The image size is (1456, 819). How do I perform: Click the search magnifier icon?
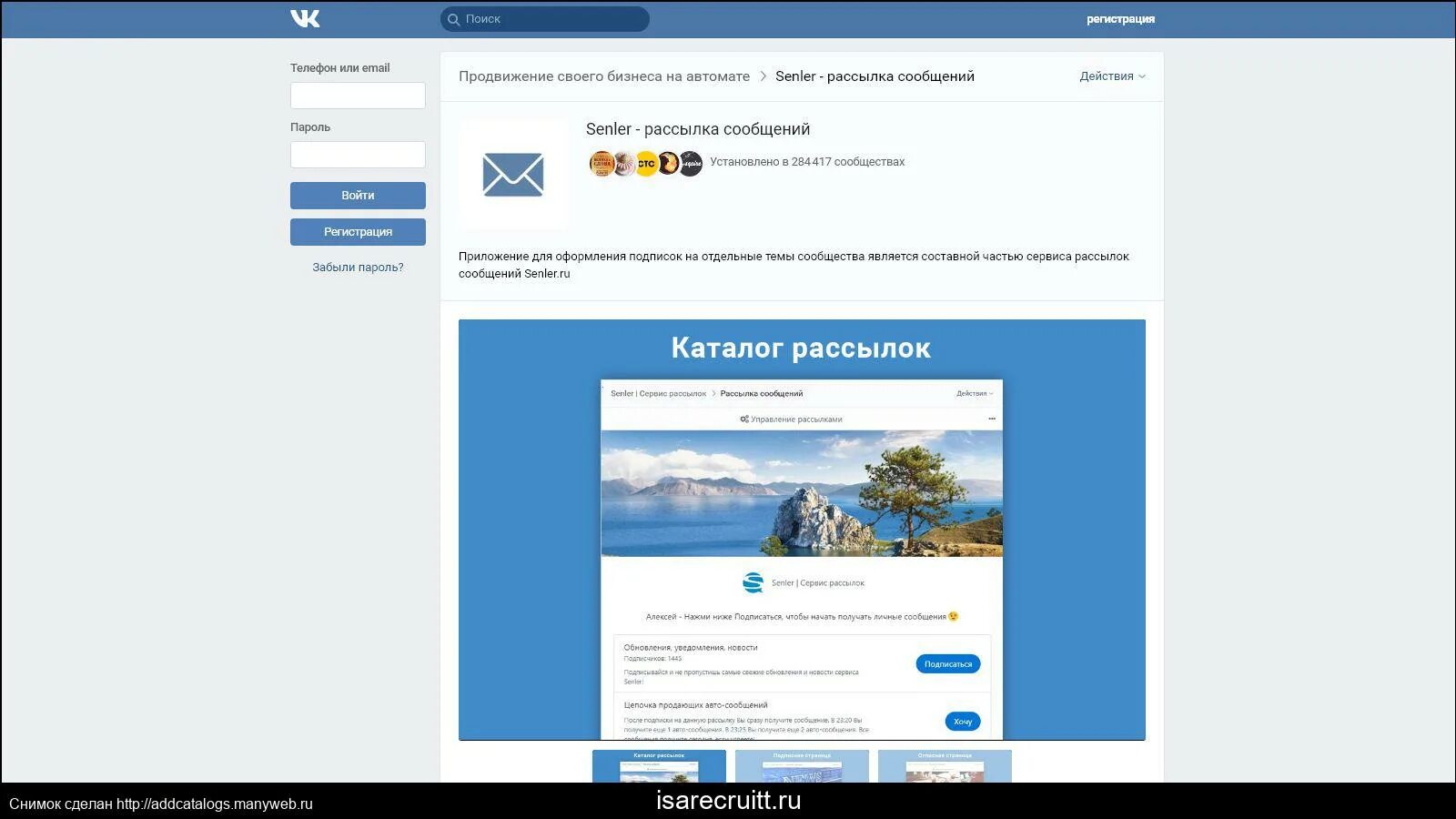453,19
